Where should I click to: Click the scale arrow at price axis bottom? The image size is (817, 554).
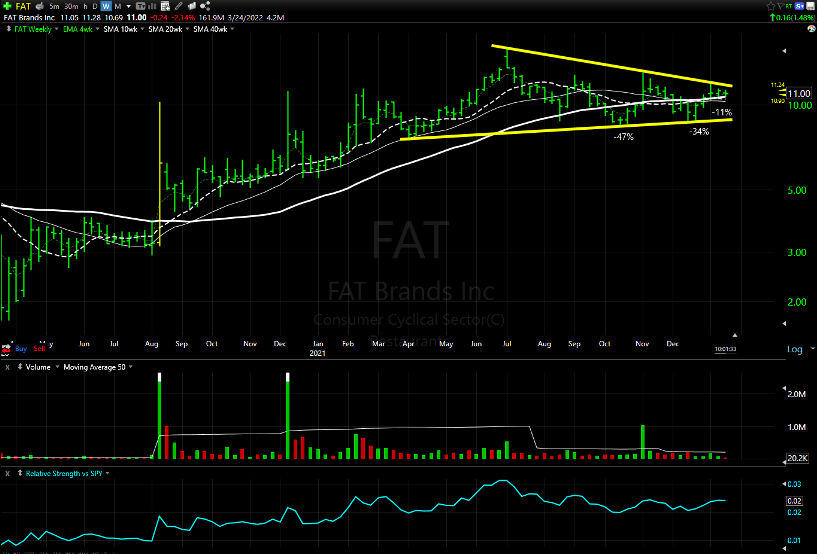[785, 324]
